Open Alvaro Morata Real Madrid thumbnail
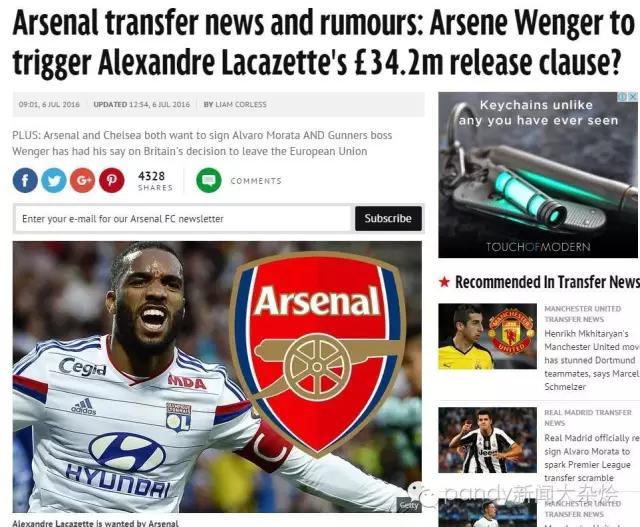This screenshot has height=527, width=640. click(487, 440)
